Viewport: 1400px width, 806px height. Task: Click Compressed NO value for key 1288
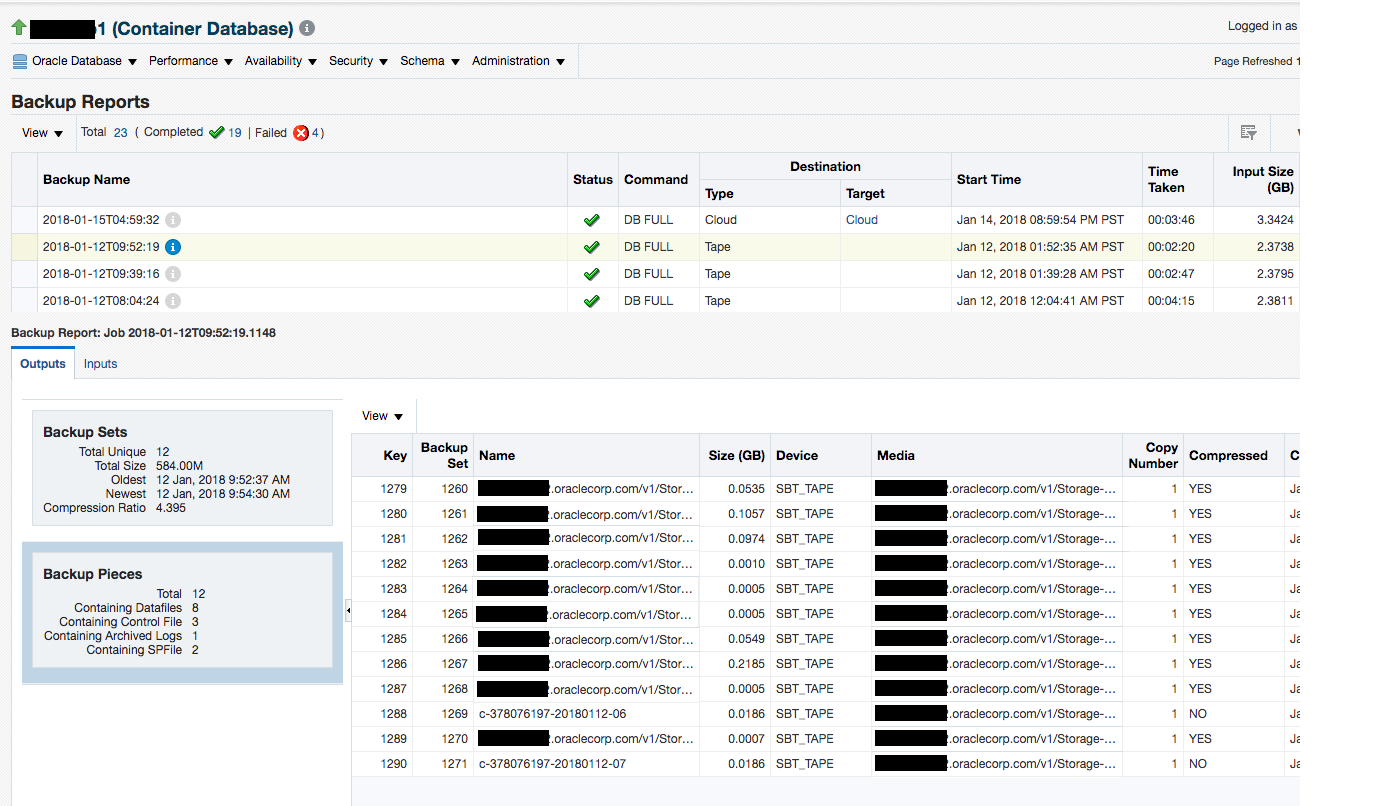(x=1198, y=714)
